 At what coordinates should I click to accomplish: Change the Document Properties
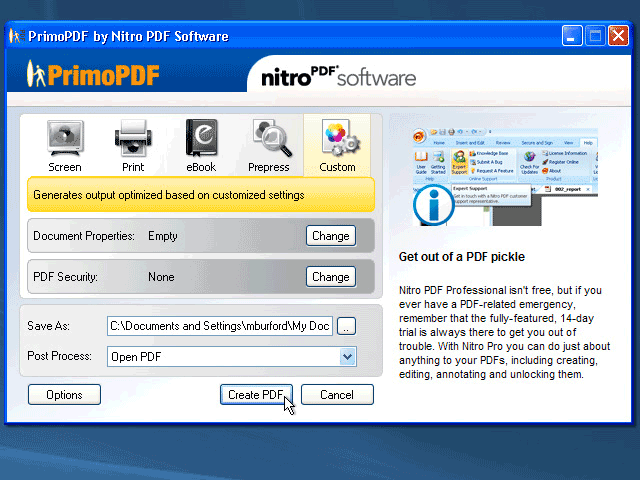coord(330,236)
